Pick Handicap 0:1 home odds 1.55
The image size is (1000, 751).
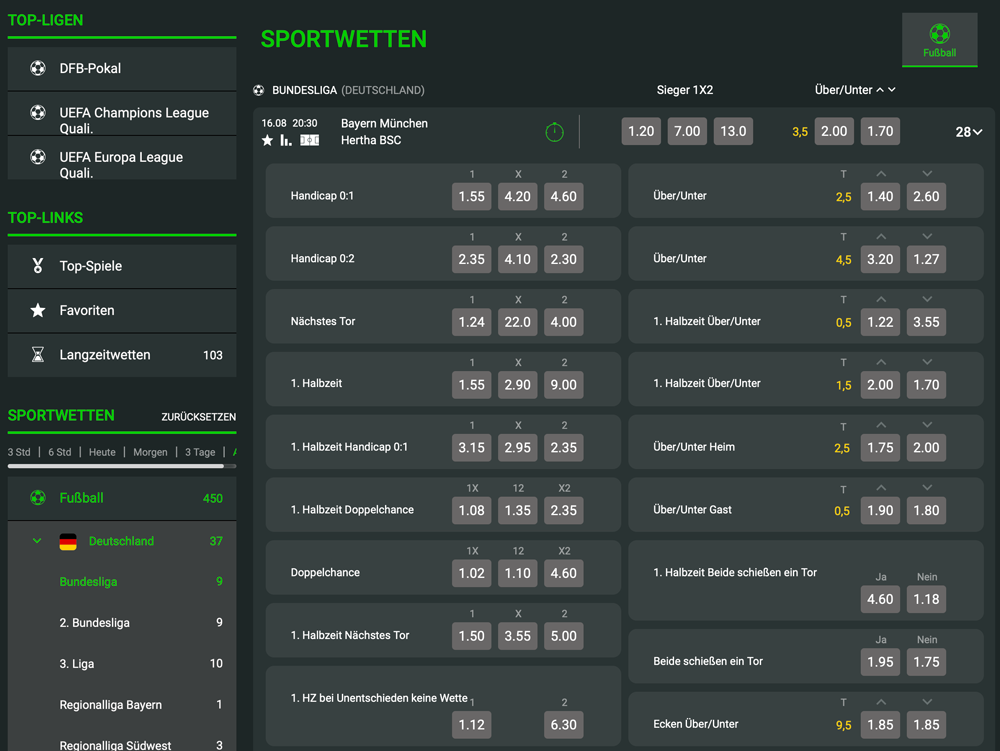pyautogui.click(x=471, y=196)
